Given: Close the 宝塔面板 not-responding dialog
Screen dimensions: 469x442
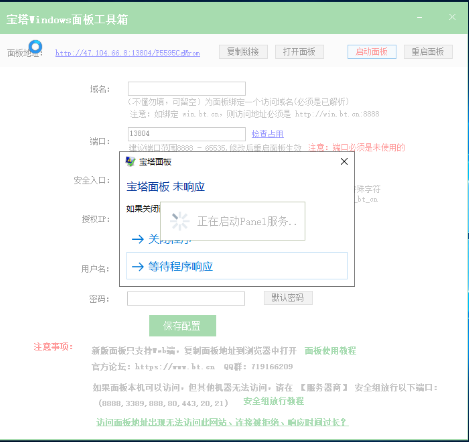Looking at the screenshot, I should click(344, 162).
